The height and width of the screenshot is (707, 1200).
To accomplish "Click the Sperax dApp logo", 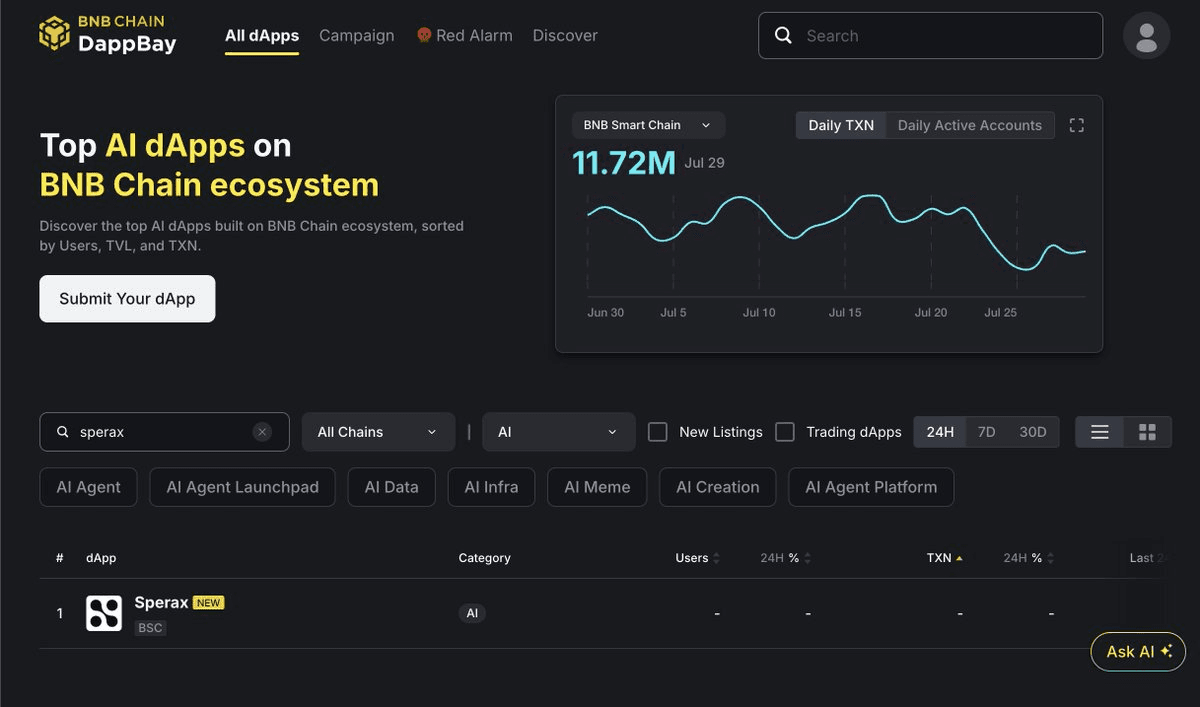I will pyautogui.click(x=104, y=613).
